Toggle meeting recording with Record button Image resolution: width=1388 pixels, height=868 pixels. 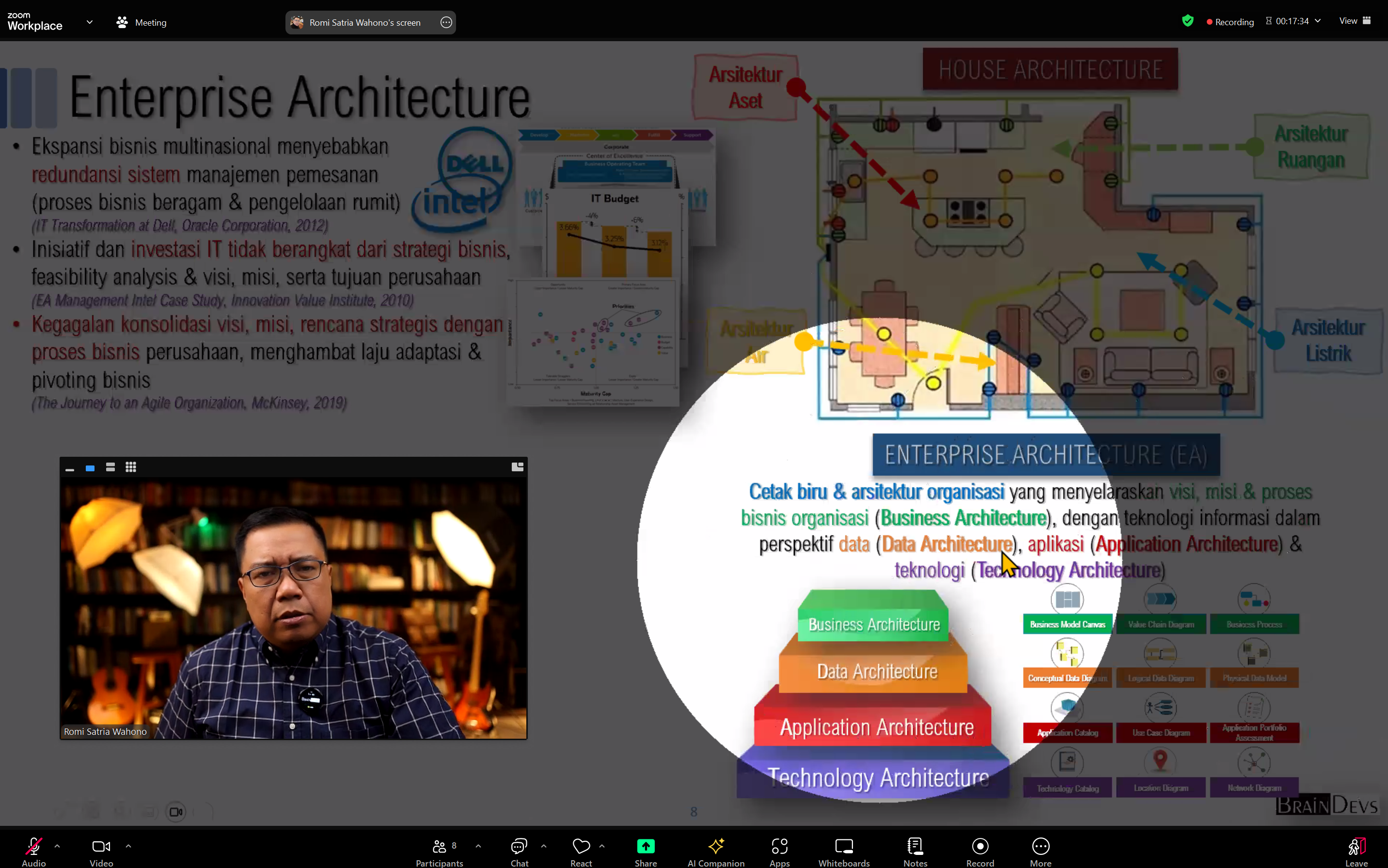click(x=980, y=846)
